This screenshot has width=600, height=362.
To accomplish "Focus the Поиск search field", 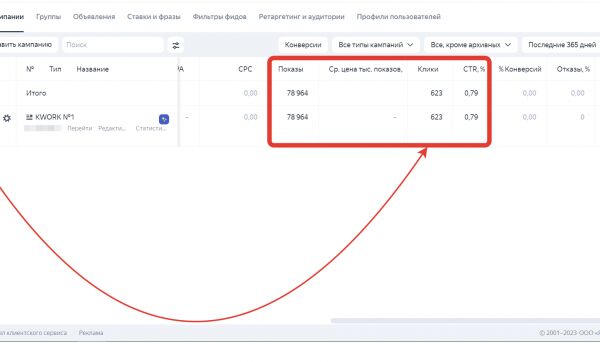I will click(x=113, y=45).
